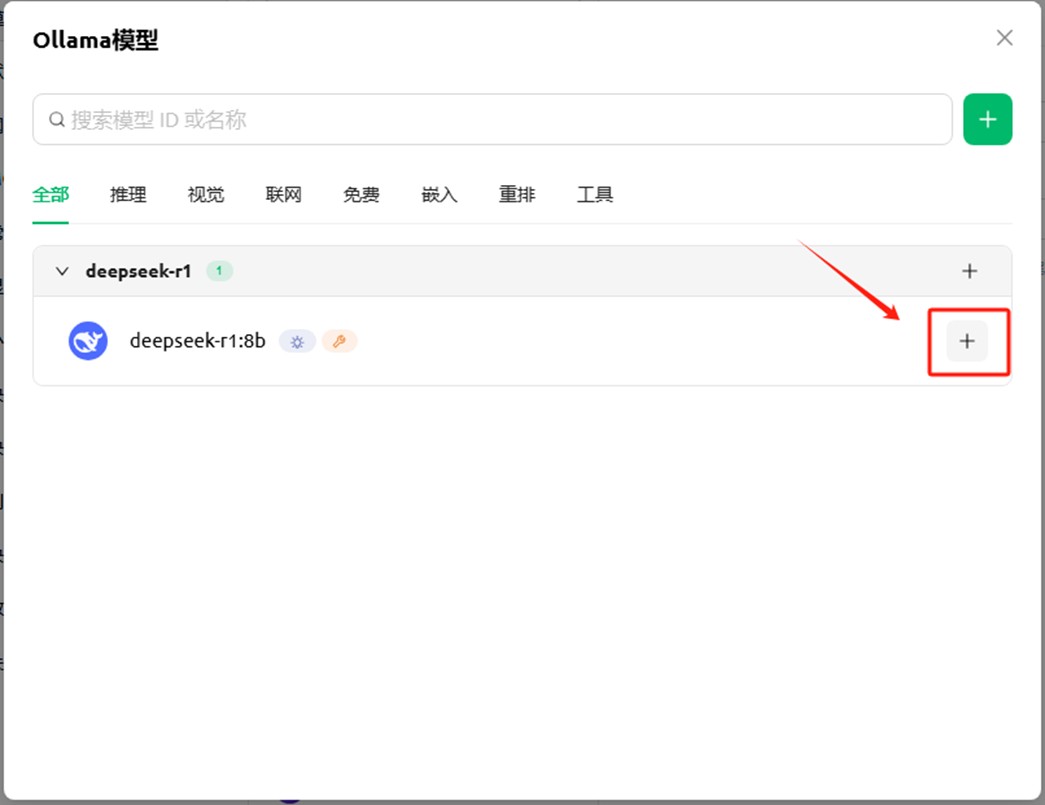Focus the 搜索模型 ID 或名称 search field
1045x805 pixels.
pyautogui.click(x=493, y=119)
